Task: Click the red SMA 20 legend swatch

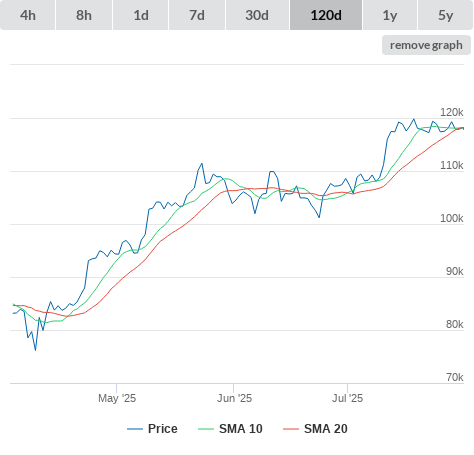Action: [291, 429]
